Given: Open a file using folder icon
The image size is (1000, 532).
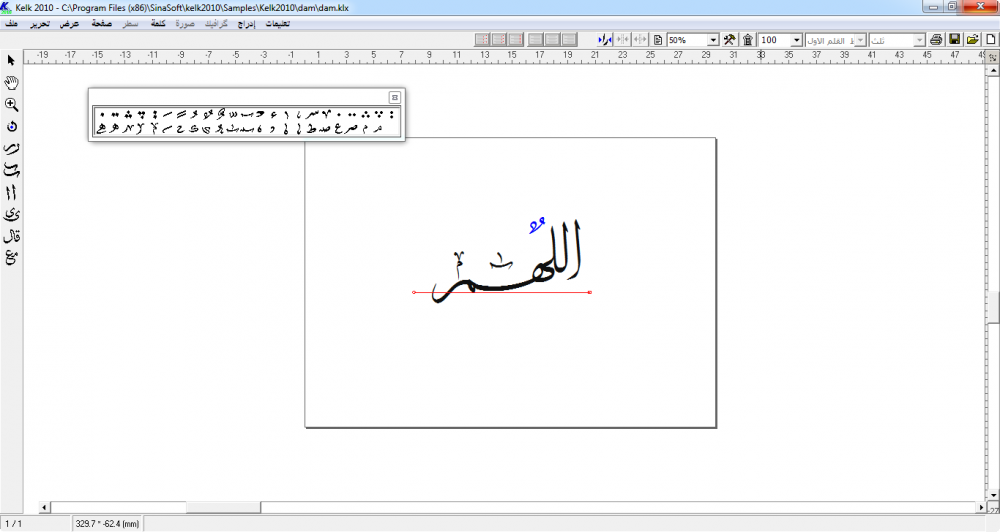Looking at the screenshot, I should point(972,39).
